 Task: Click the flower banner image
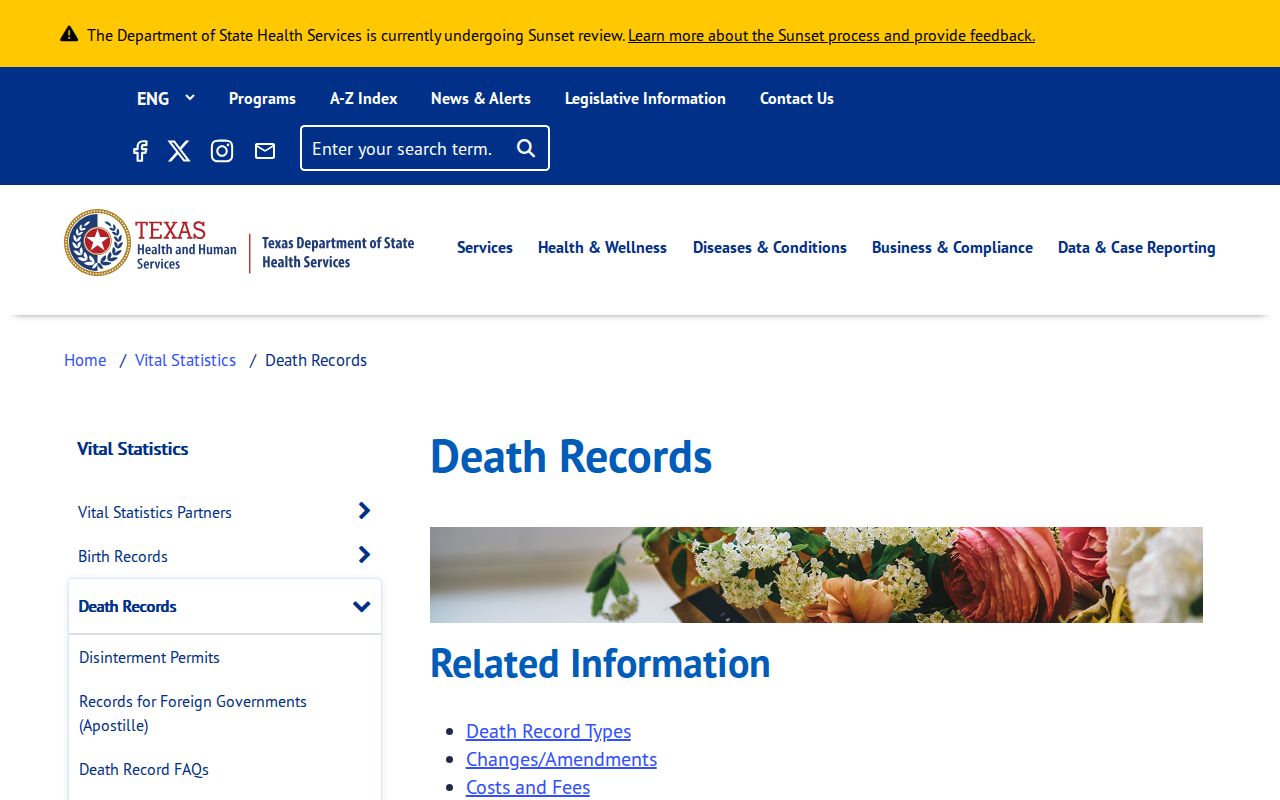click(816, 575)
